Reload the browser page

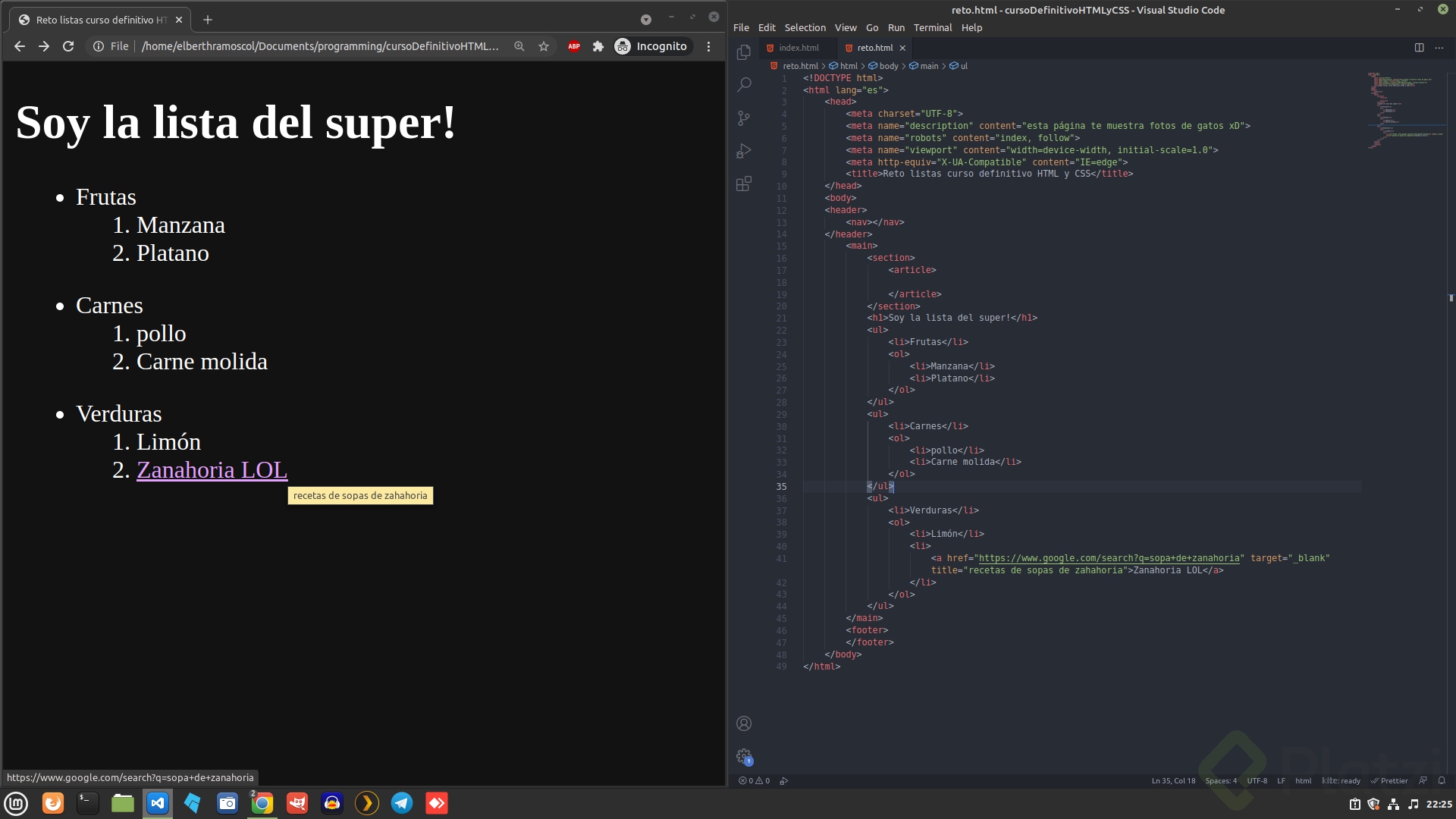click(68, 46)
